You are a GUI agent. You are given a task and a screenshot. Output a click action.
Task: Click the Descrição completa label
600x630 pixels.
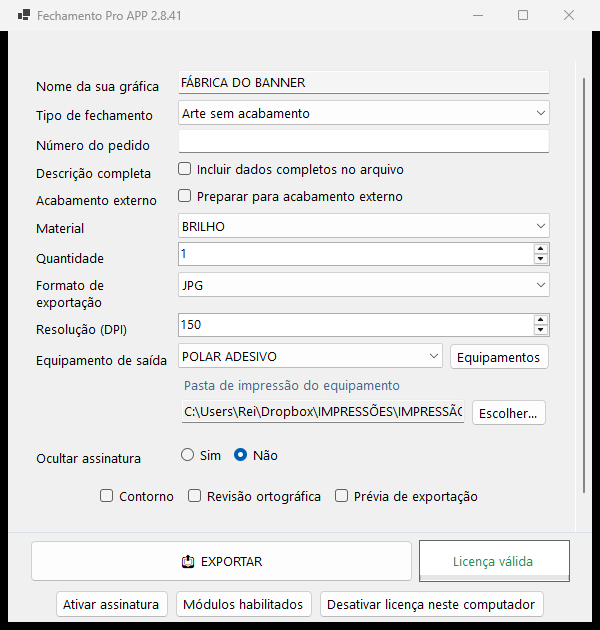pyautogui.click(x=93, y=173)
